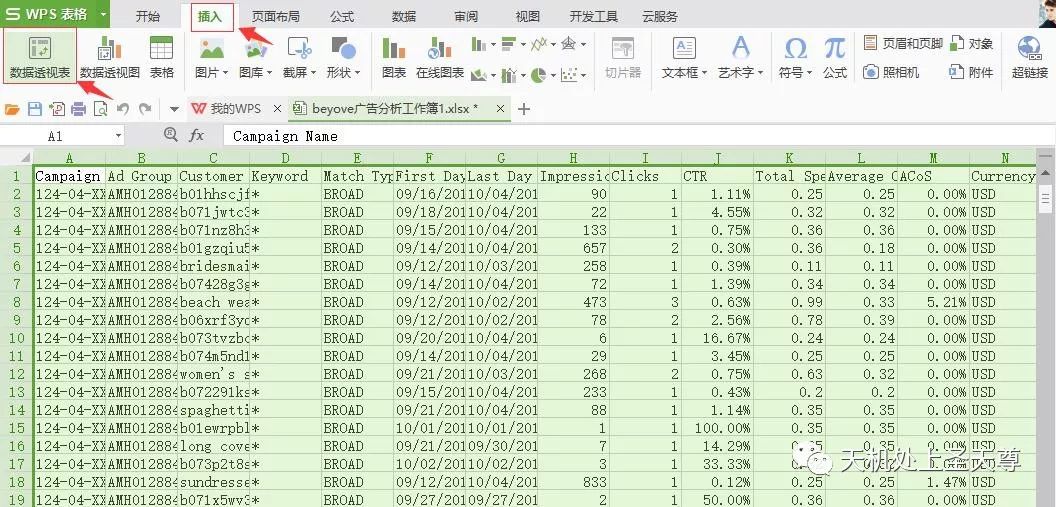Click the vertical scrollbar thumb
This screenshot has width=1056, height=507.
(x=1045, y=199)
